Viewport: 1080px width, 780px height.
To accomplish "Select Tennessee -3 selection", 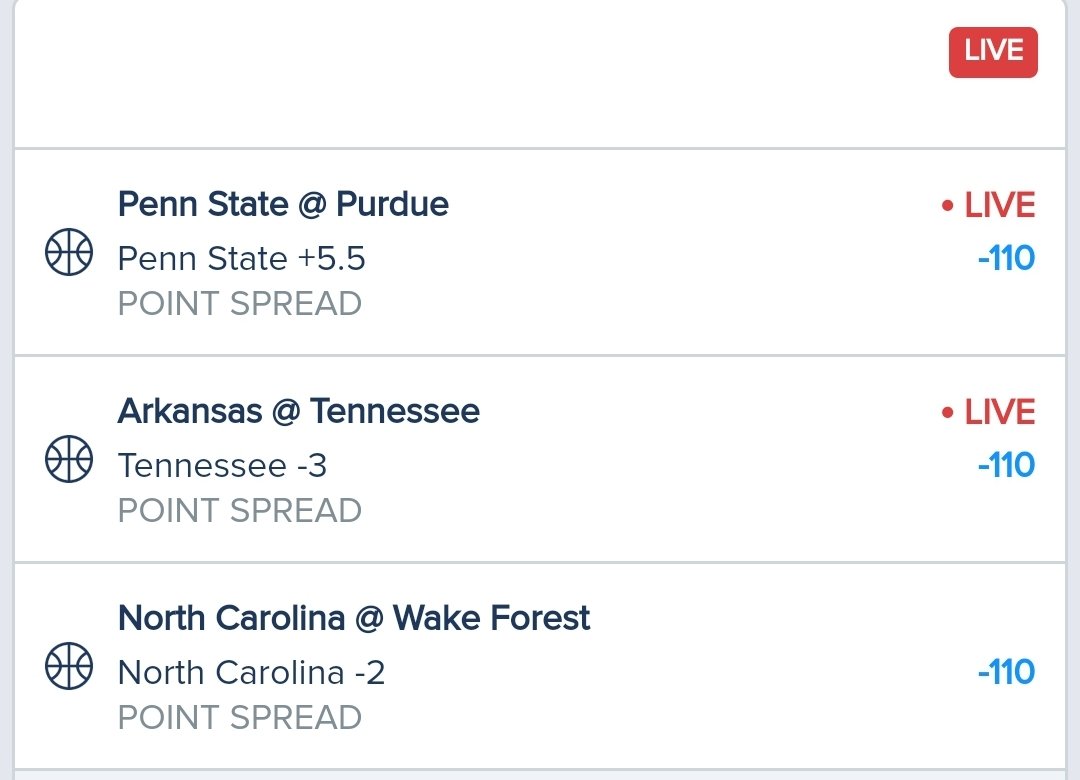I will 222,466.
